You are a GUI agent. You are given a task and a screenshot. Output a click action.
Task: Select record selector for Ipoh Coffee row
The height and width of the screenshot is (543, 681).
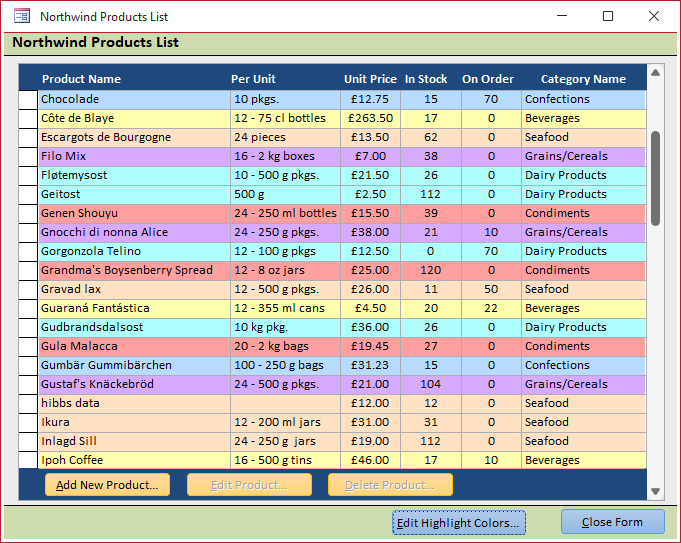pos(28,460)
